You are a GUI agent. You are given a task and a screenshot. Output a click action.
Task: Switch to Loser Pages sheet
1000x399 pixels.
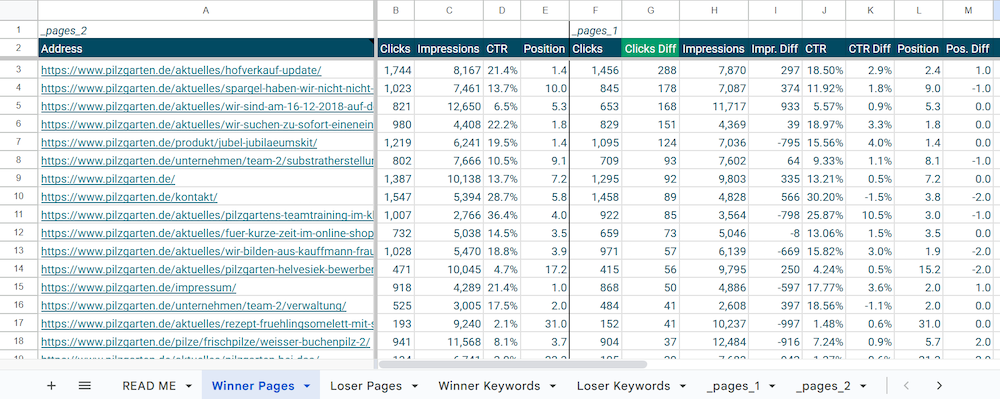(366, 386)
